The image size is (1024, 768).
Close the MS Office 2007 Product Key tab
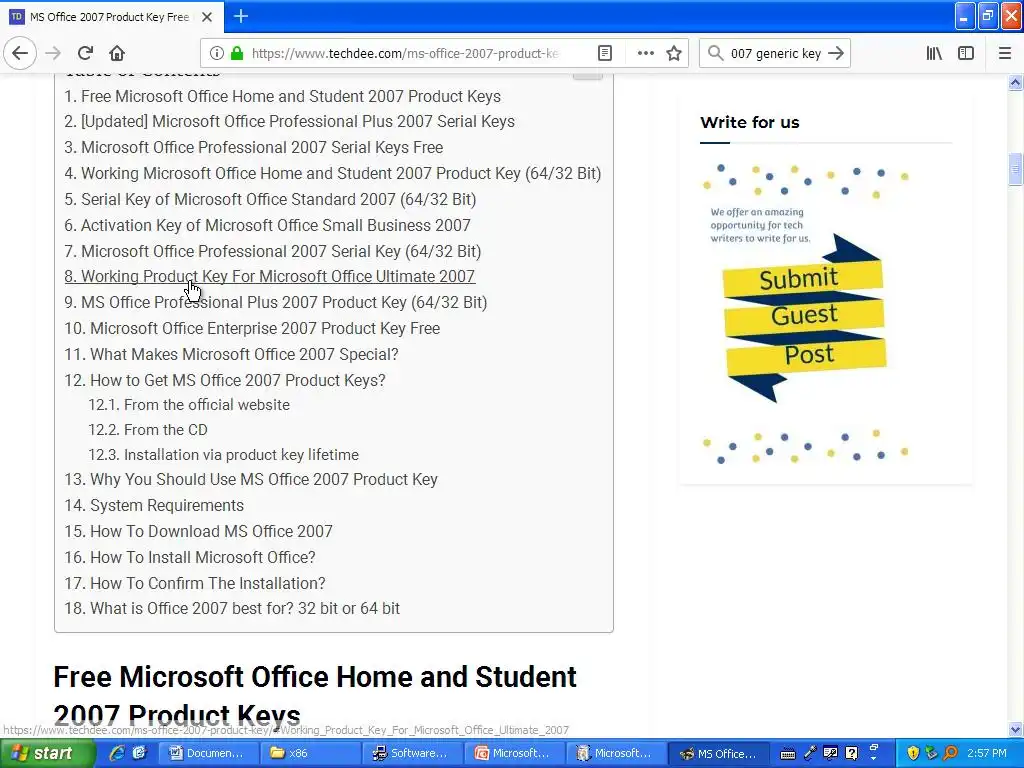click(207, 17)
